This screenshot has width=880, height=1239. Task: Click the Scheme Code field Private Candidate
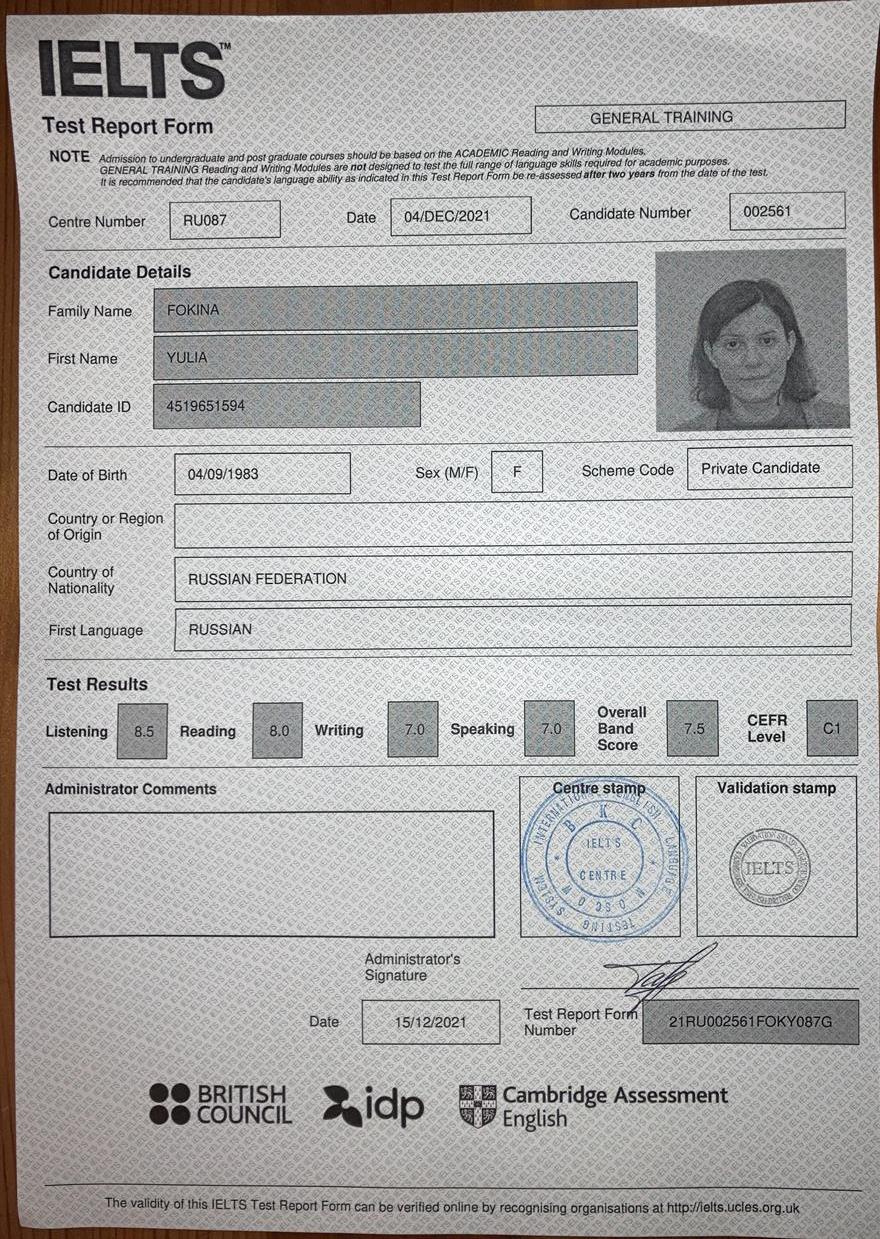tap(770, 467)
